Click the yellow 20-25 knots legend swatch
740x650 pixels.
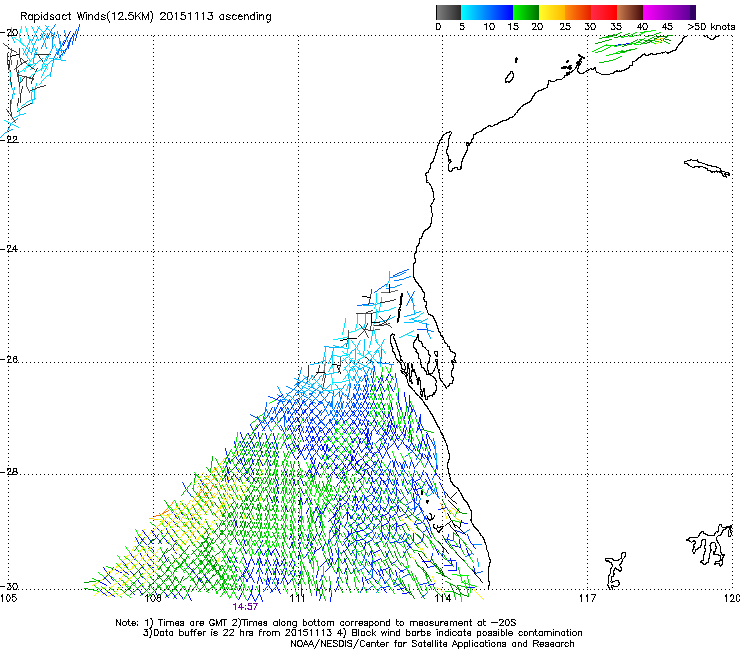coord(552,12)
